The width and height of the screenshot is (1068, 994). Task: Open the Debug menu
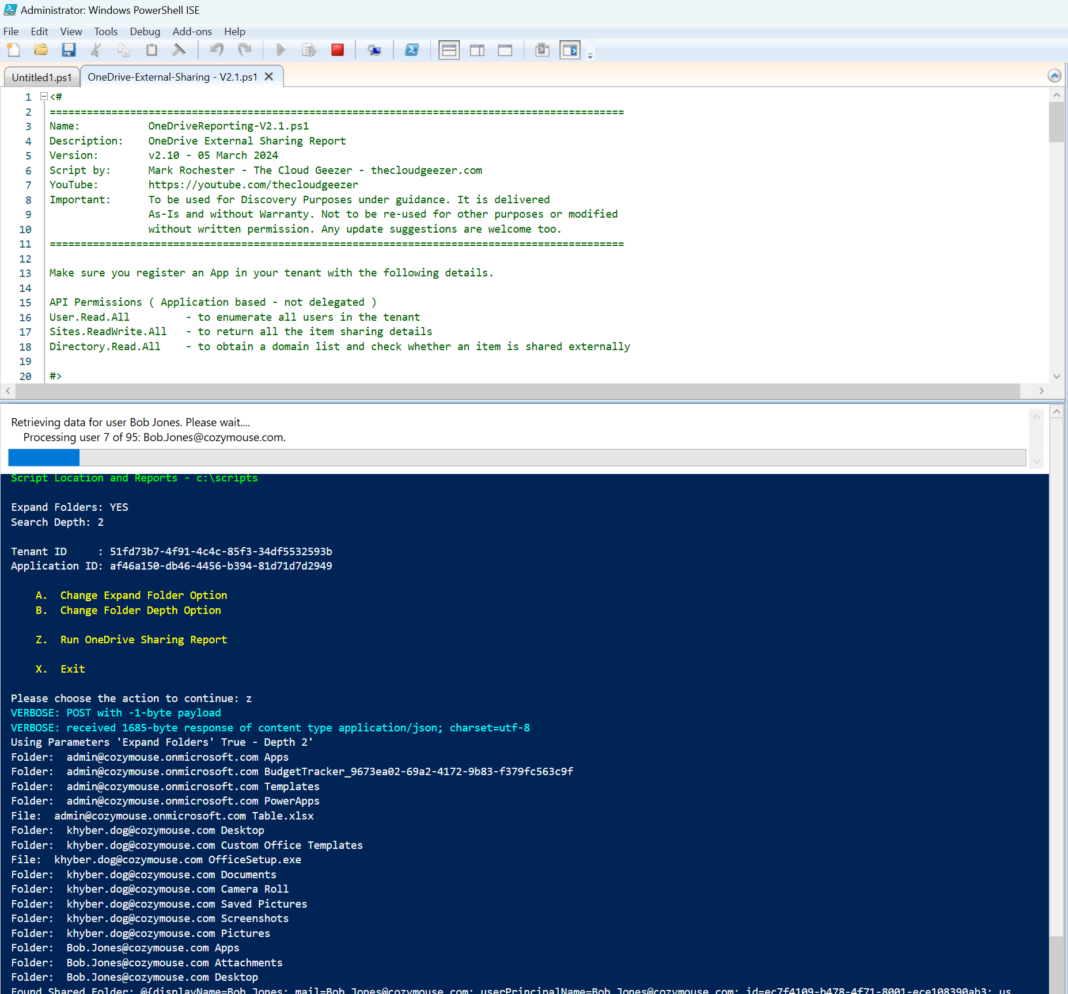click(x=145, y=31)
